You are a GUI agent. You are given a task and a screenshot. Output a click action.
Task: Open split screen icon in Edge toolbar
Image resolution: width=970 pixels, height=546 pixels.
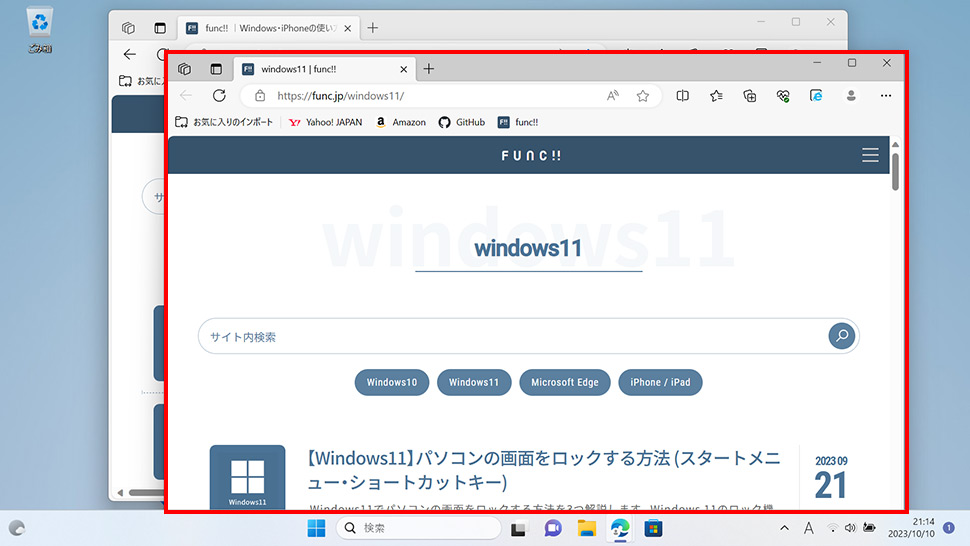[682, 96]
